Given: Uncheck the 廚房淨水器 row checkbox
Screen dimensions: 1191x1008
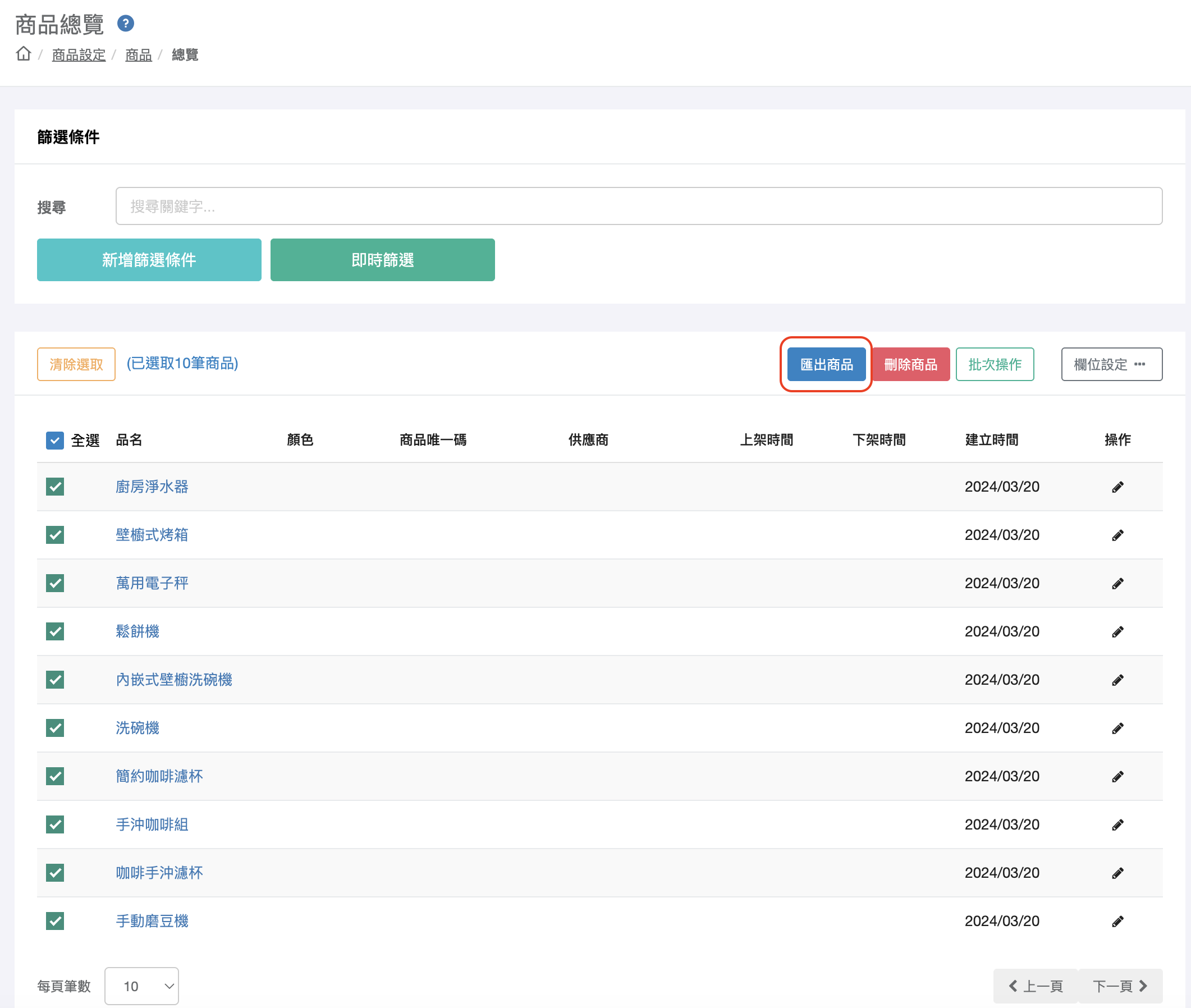Looking at the screenshot, I should [x=55, y=487].
